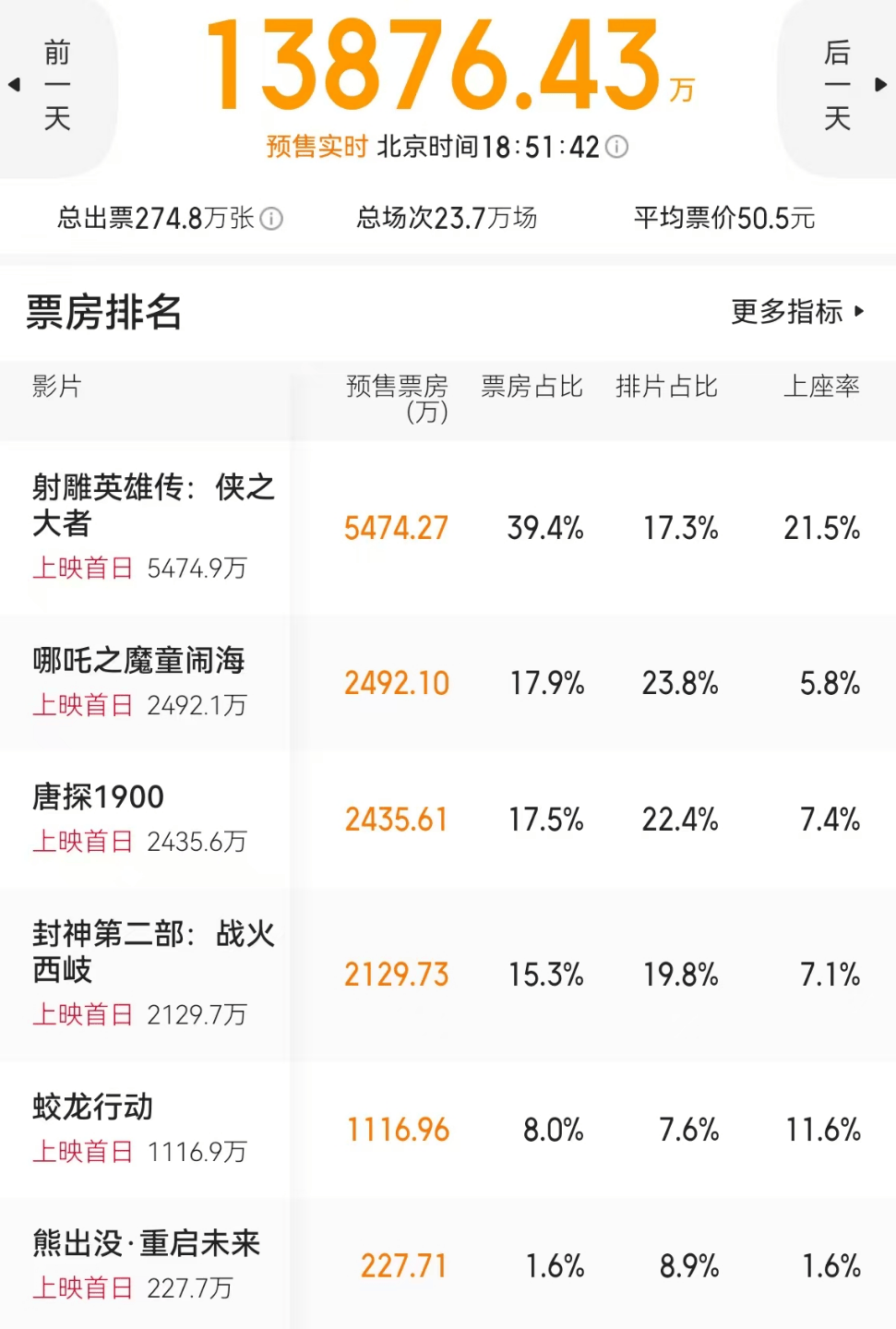Tap the 影片 column header
The width and height of the screenshot is (896, 1329).
tap(57, 387)
